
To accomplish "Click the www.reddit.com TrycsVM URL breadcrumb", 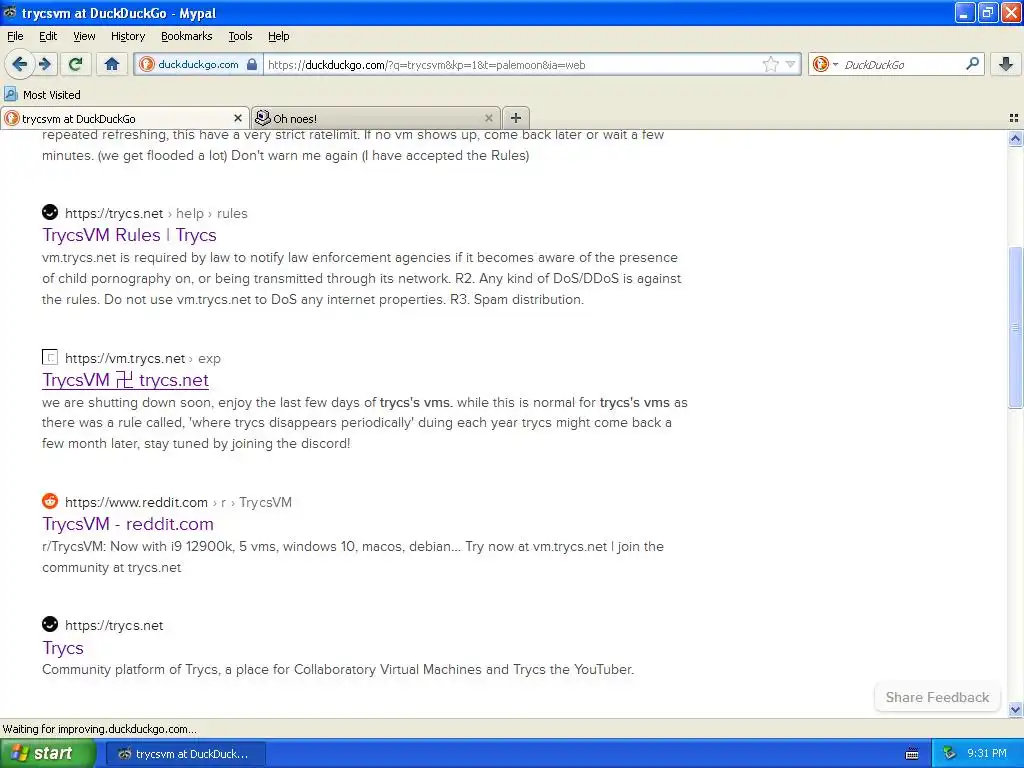I will coord(178,502).
